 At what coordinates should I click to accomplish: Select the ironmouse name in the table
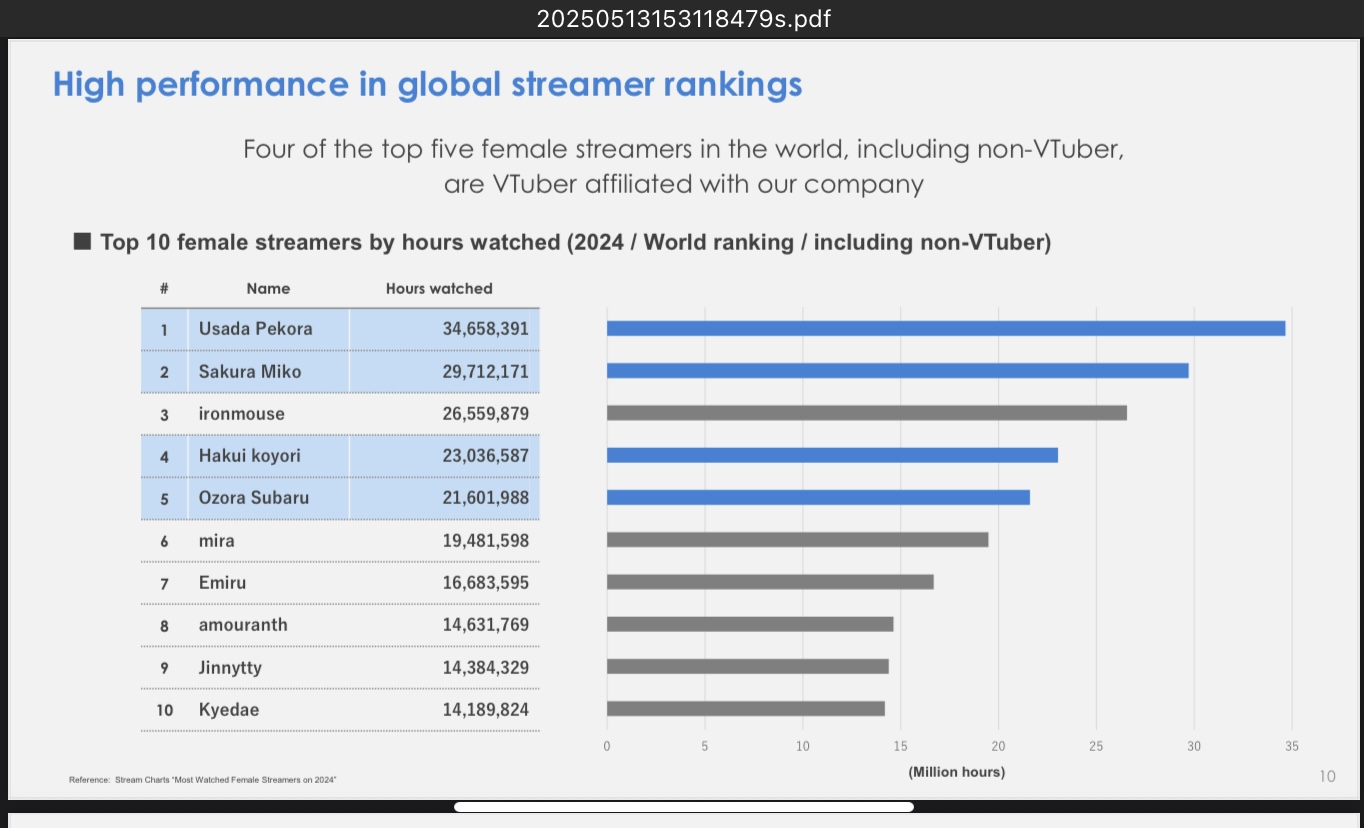point(241,414)
